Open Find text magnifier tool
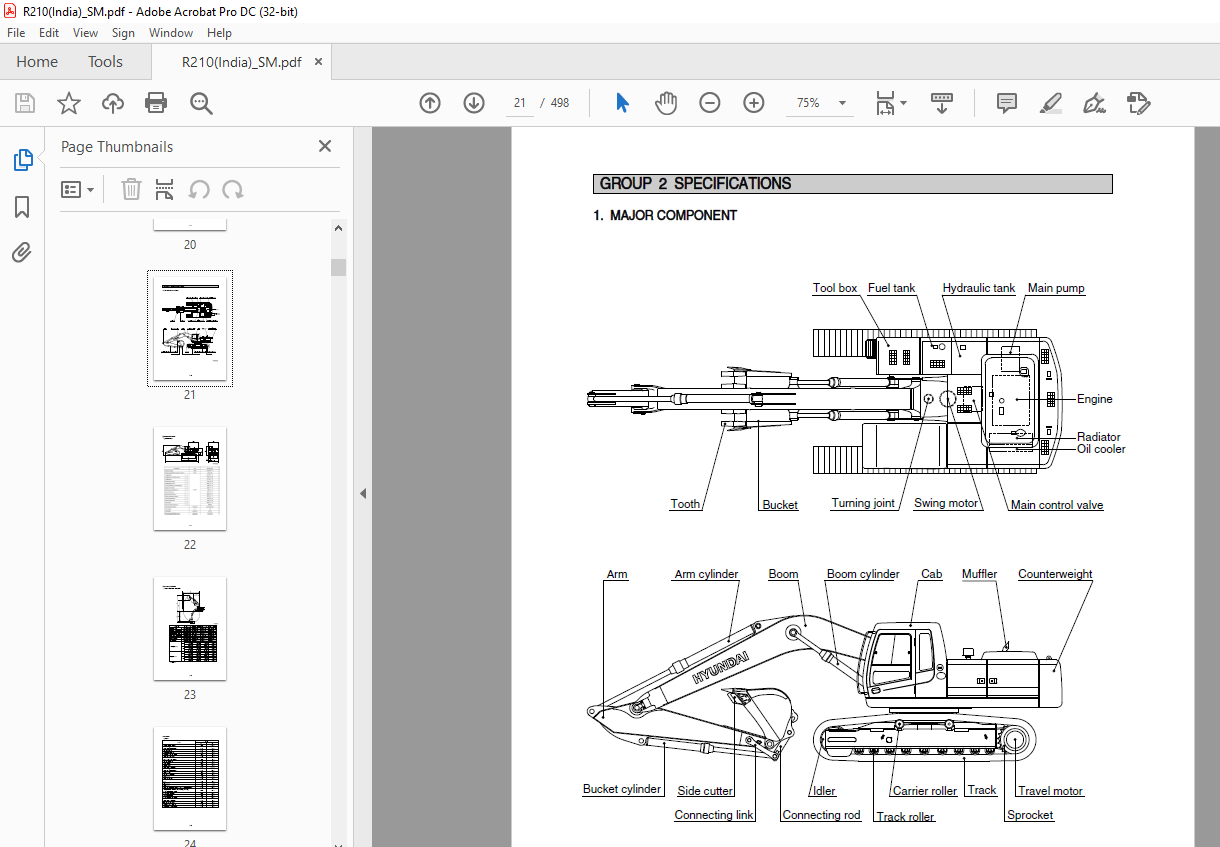Screen dimensions: 1220x847 [x=202, y=103]
